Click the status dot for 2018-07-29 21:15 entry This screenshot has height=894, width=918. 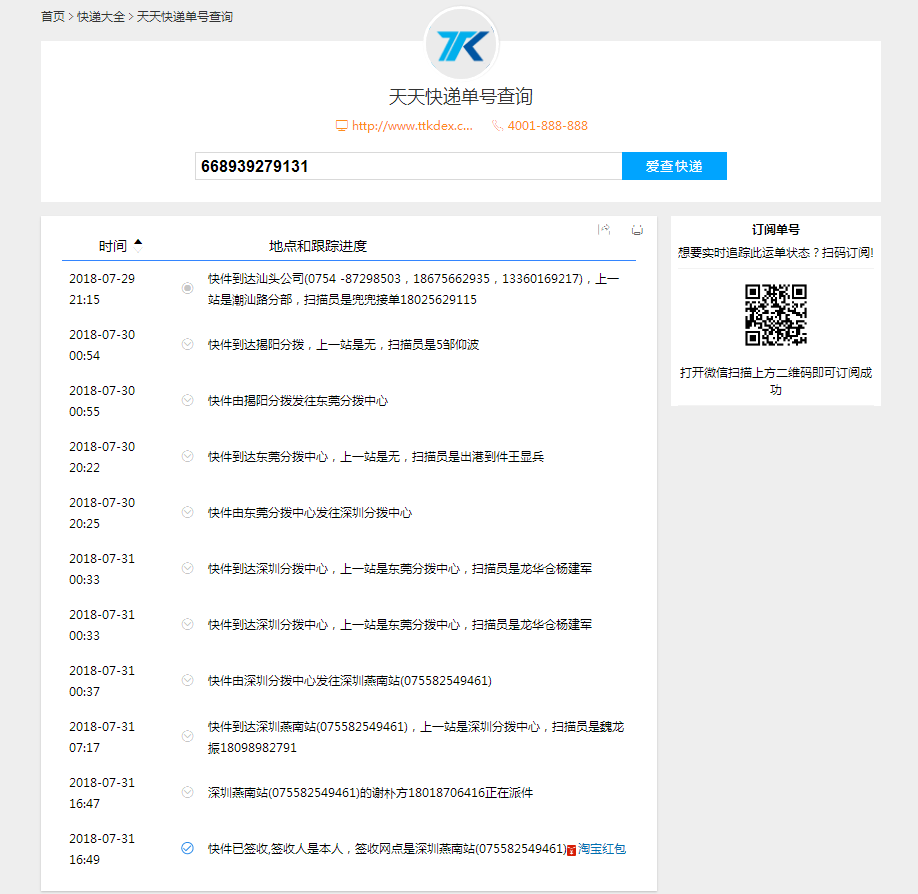187,288
